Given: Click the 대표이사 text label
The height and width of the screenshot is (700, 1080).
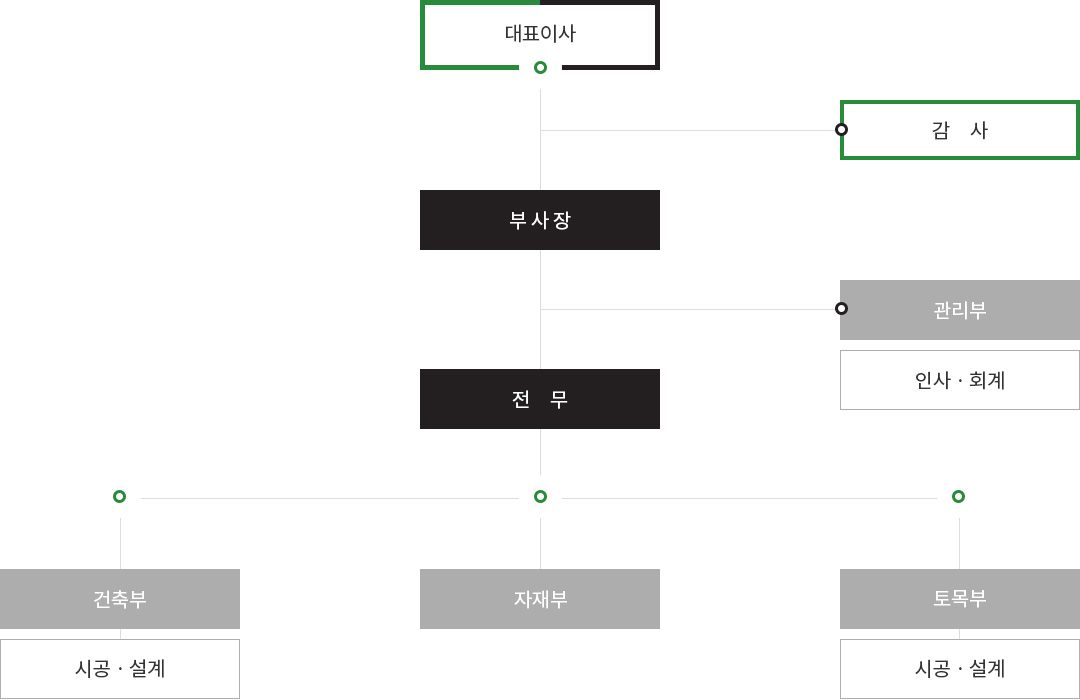Looking at the screenshot, I should tap(540, 33).
